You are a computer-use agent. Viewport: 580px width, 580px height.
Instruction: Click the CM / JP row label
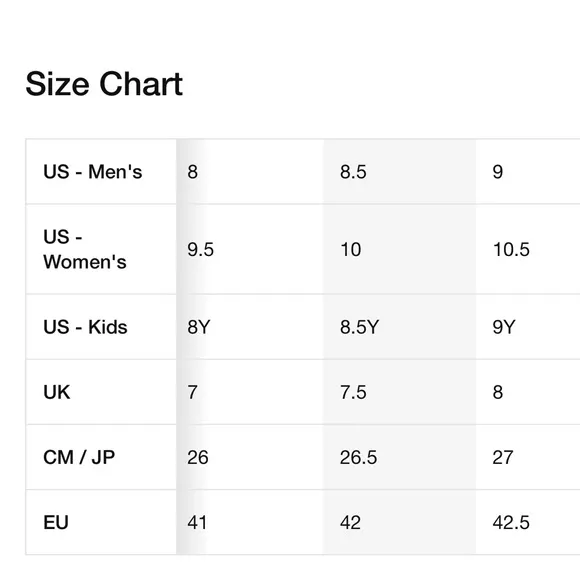79,457
